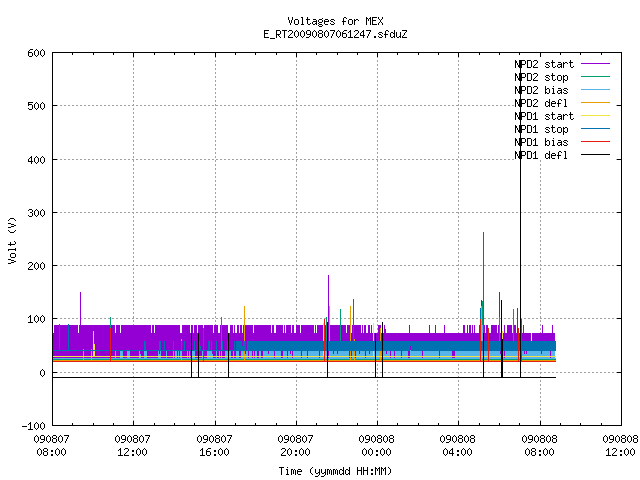Image resolution: width=640 pixels, height=480 pixels.
Task: Click the light blue NPD2 bias legend line
Action: [595, 90]
